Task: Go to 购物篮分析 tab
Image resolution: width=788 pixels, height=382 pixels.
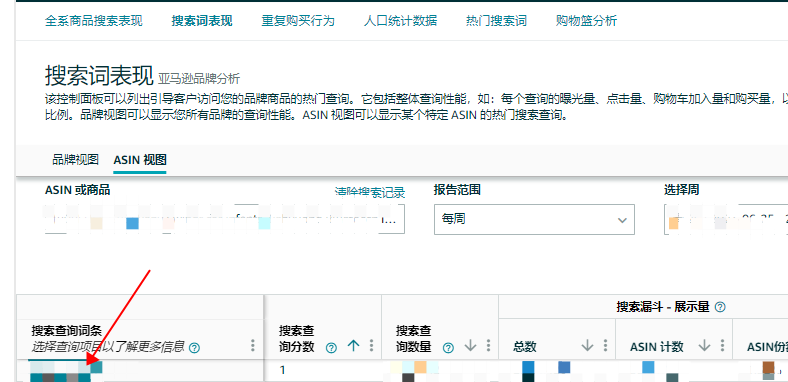Action: 586,21
